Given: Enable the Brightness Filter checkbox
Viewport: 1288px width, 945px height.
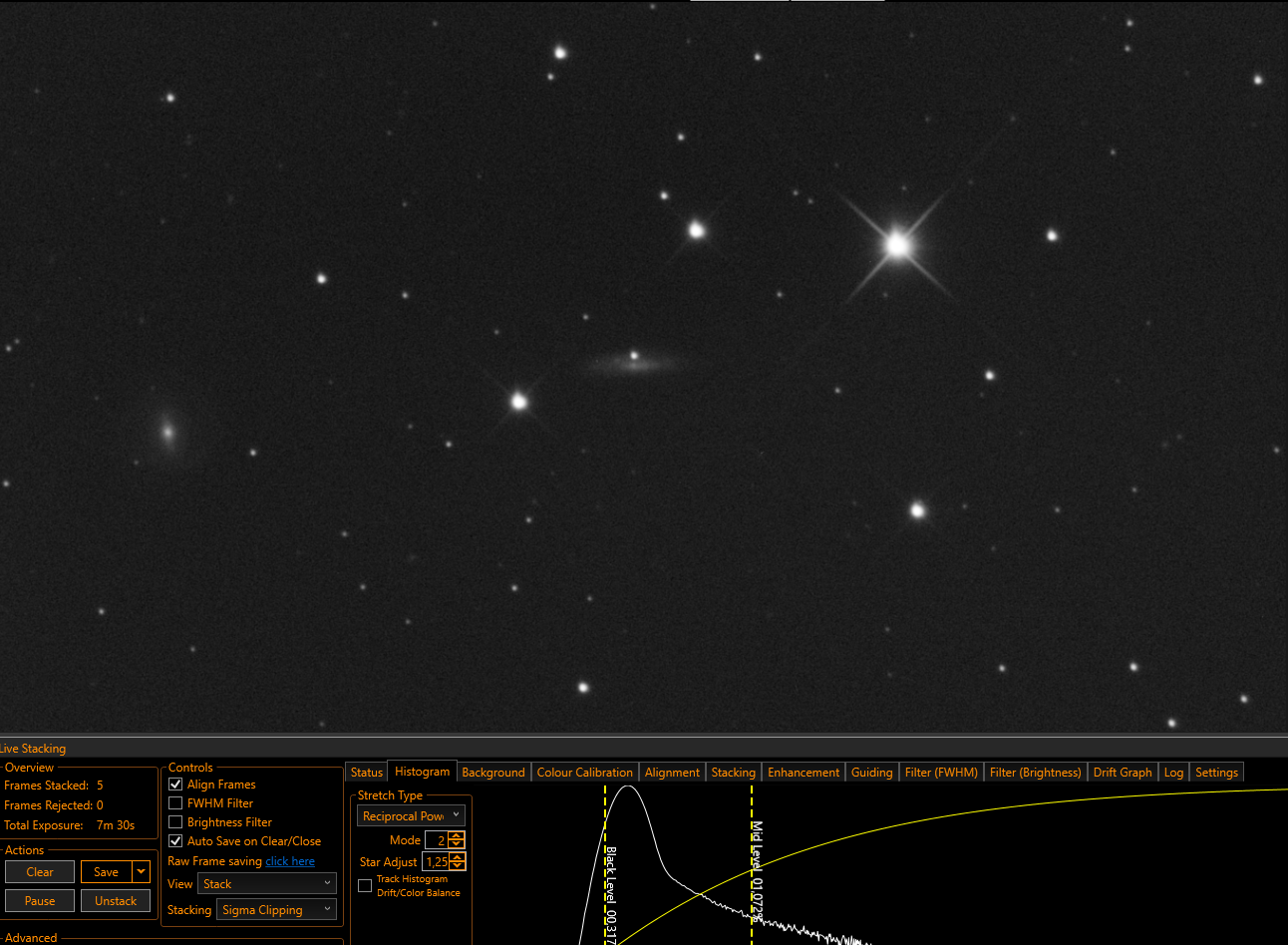Looking at the screenshot, I should click(x=175, y=822).
